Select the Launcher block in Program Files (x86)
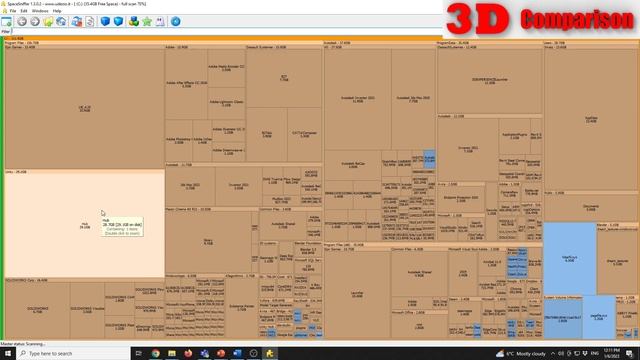The image size is (640, 360). point(357,294)
